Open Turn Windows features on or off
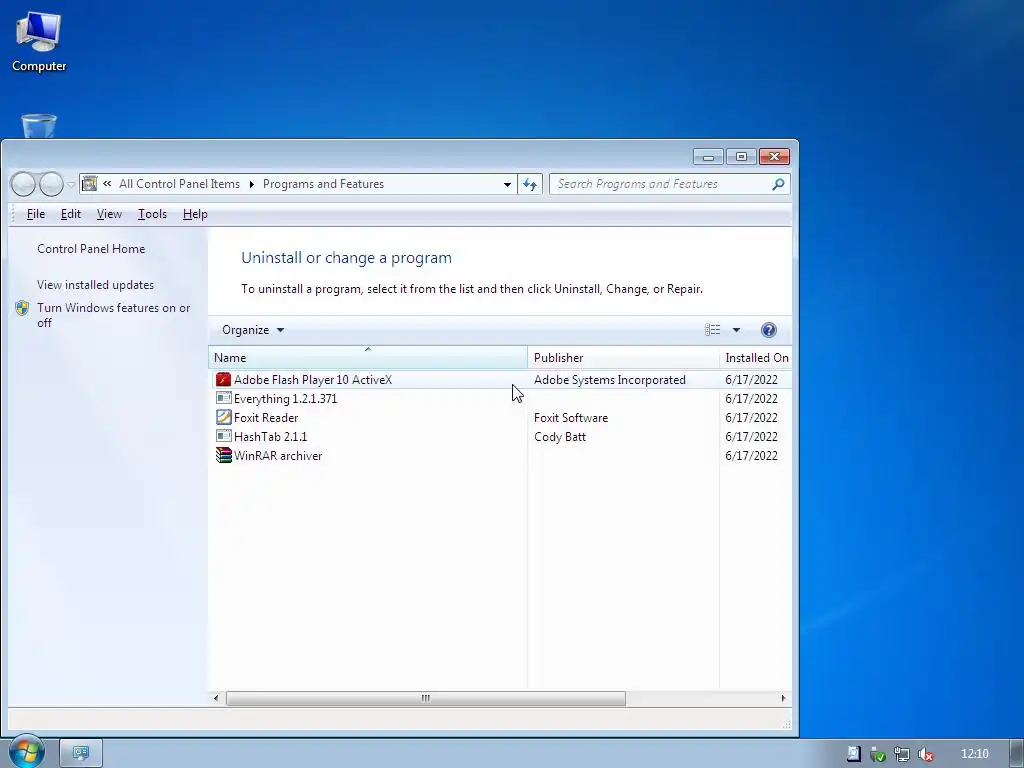This screenshot has height=768, width=1024. pyautogui.click(x=114, y=315)
